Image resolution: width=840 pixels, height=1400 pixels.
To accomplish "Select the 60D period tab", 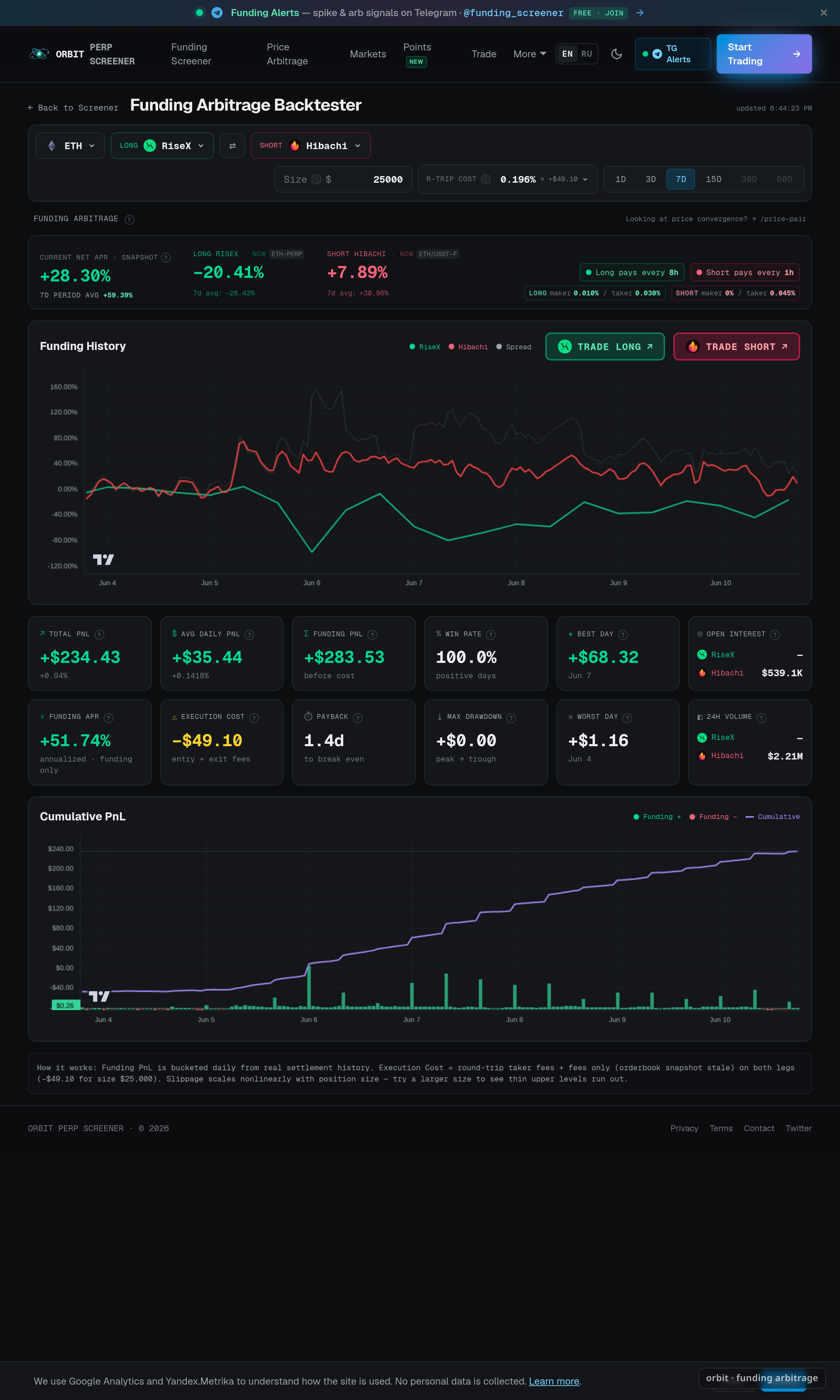I will pyautogui.click(x=784, y=180).
